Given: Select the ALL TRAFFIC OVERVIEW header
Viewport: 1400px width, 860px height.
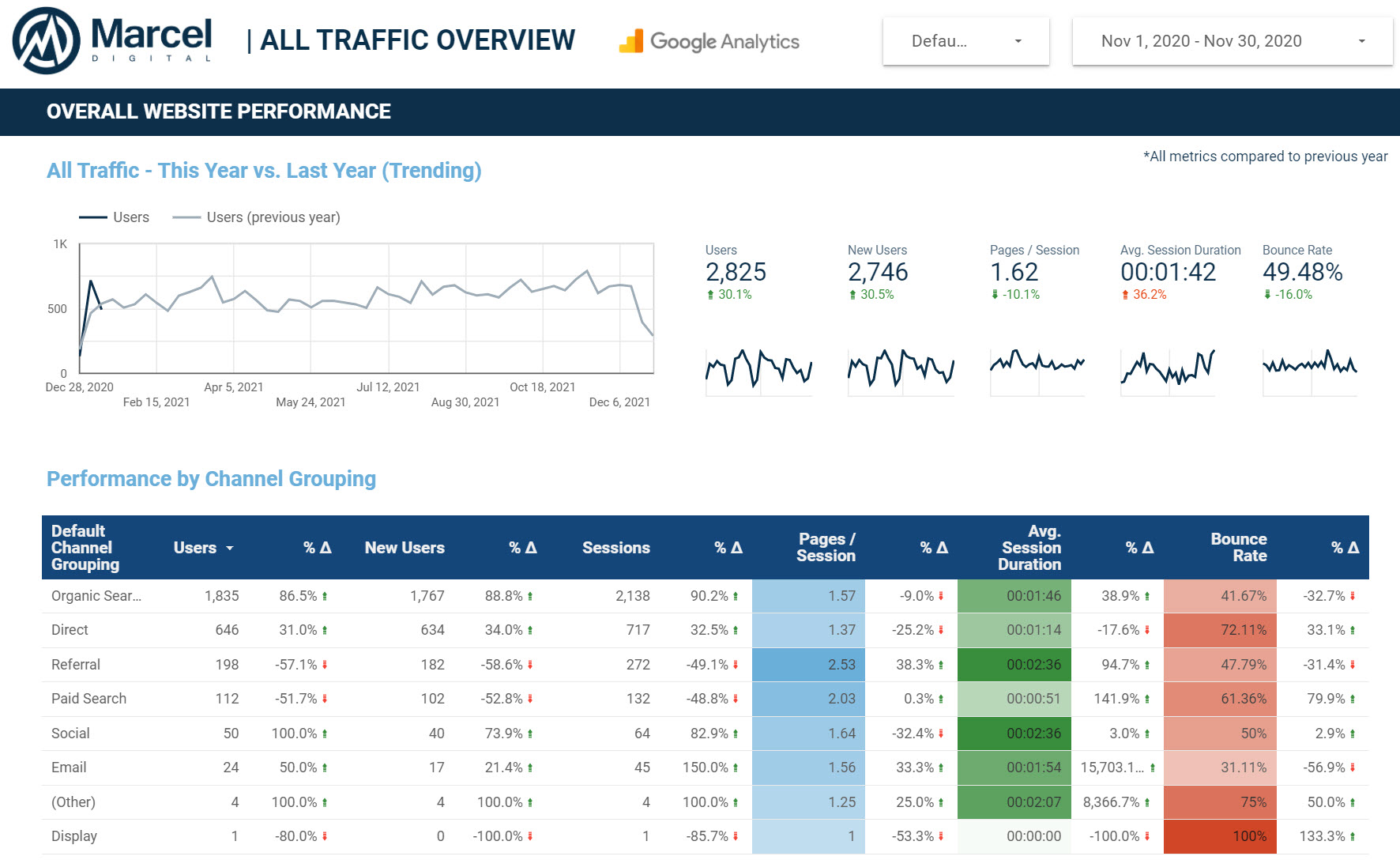Looking at the screenshot, I should coord(419,39).
